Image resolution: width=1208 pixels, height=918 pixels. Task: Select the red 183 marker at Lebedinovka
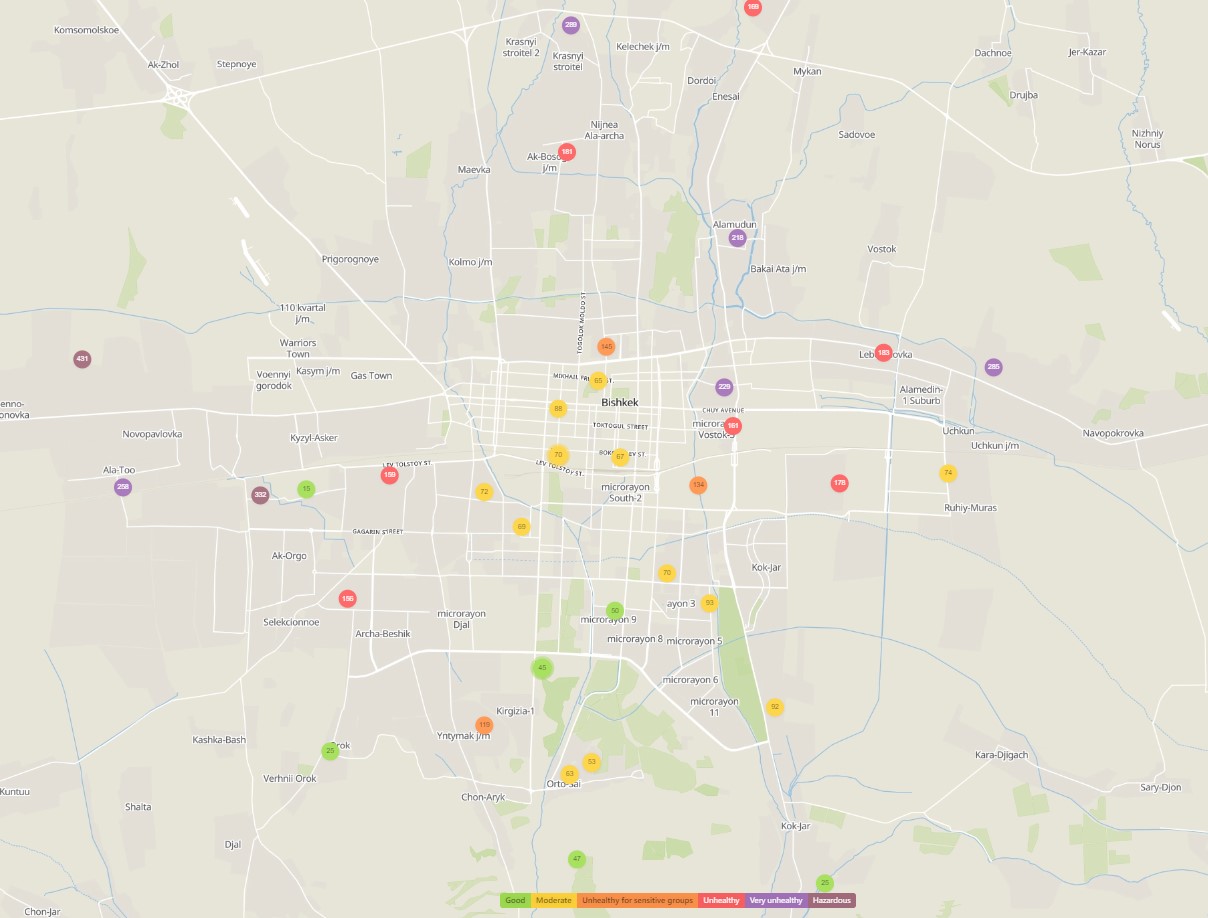tap(883, 353)
